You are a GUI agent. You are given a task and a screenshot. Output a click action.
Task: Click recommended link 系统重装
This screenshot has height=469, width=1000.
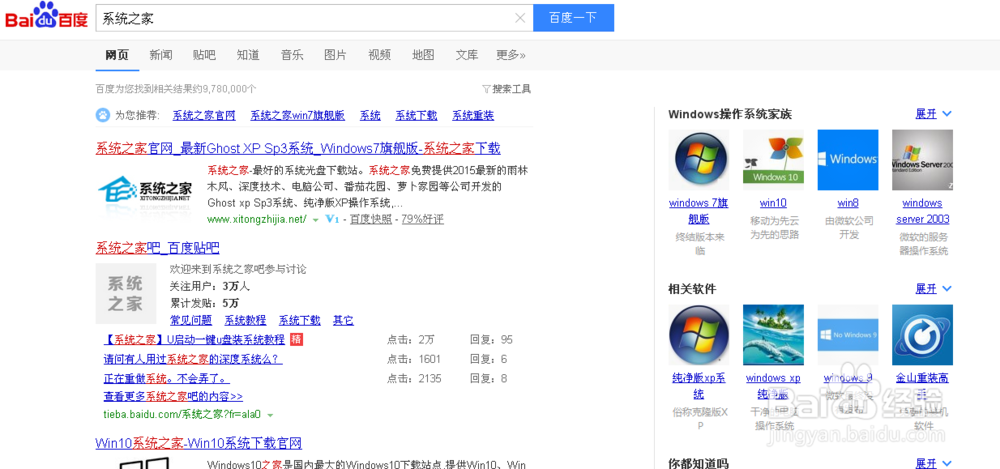tap(473, 115)
